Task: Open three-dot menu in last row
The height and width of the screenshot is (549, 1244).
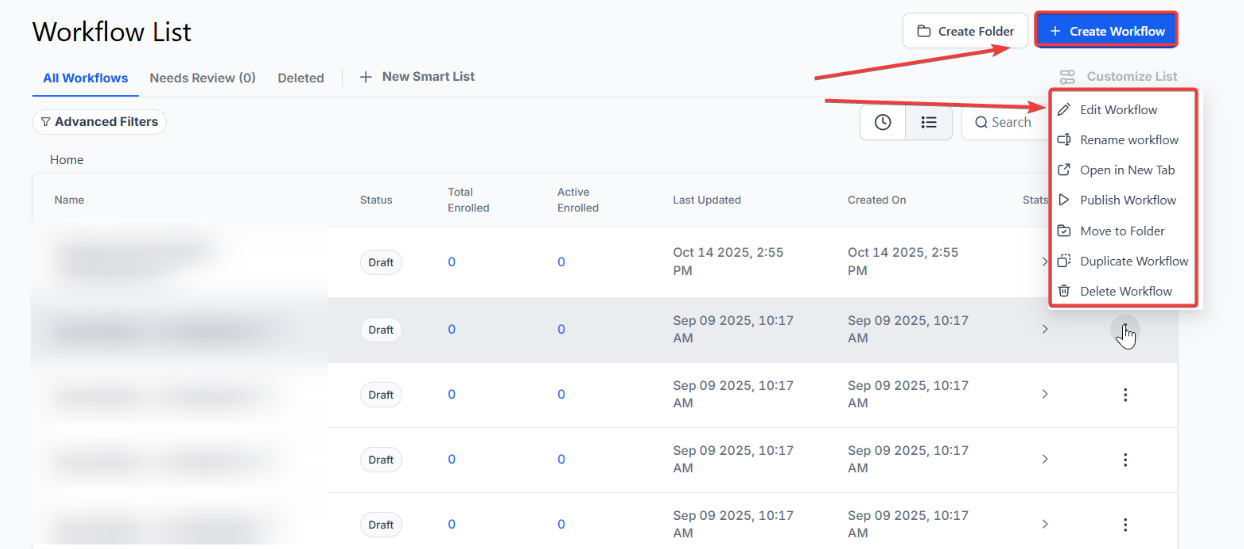Action: pyautogui.click(x=1125, y=525)
